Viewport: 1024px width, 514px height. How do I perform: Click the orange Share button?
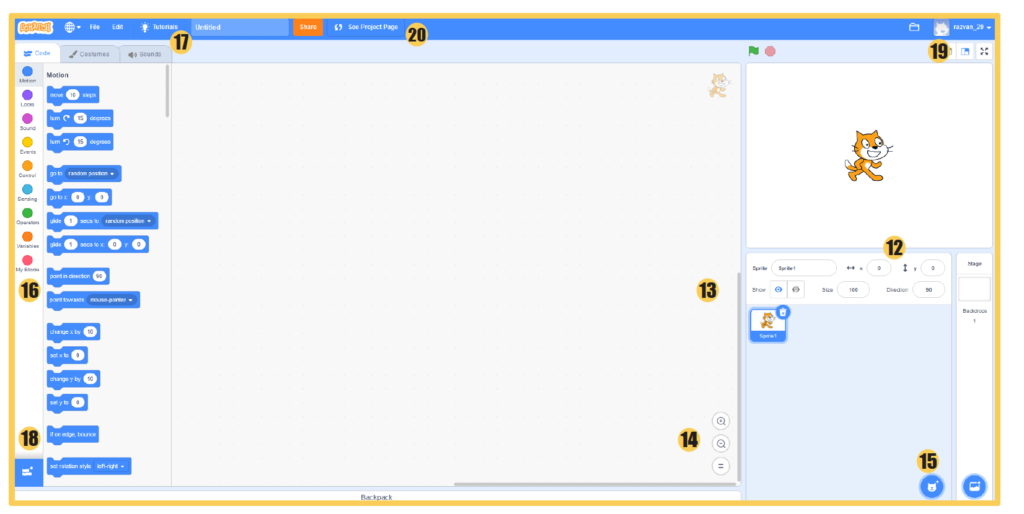(307, 27)
